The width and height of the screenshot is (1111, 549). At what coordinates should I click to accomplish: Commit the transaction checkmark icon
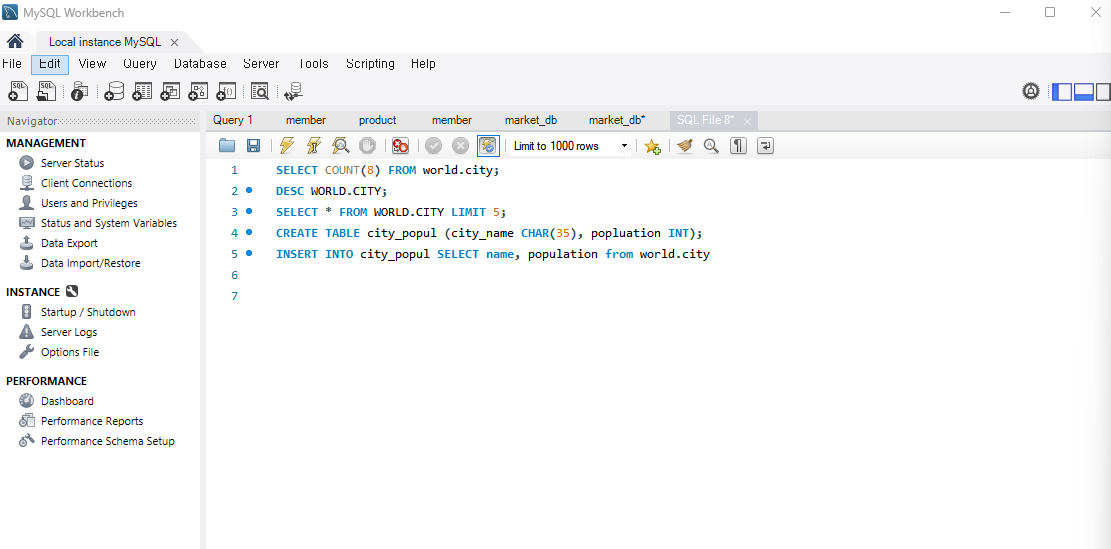(x=434, y=146)
